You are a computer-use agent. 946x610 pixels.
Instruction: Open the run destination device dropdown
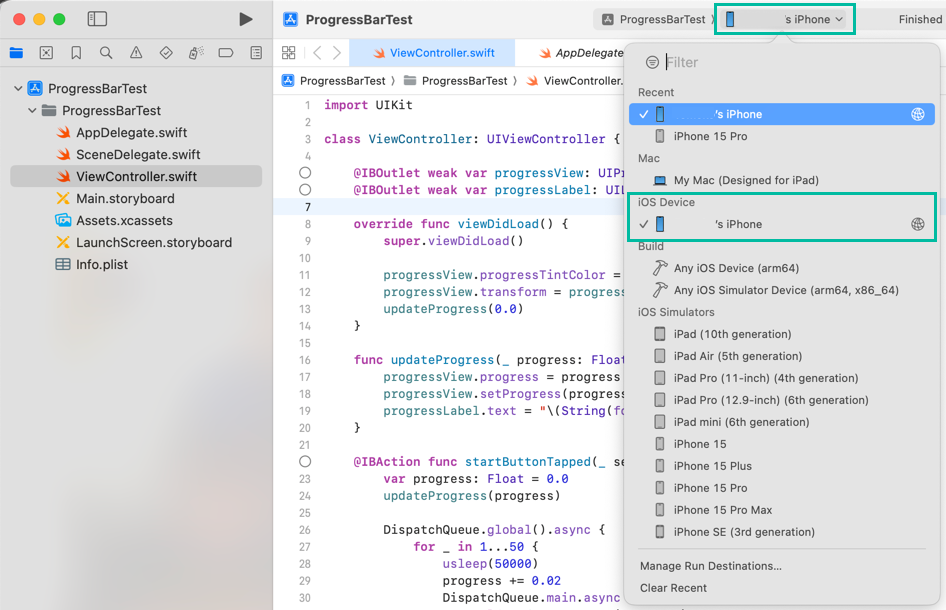[x=784, y=19]
